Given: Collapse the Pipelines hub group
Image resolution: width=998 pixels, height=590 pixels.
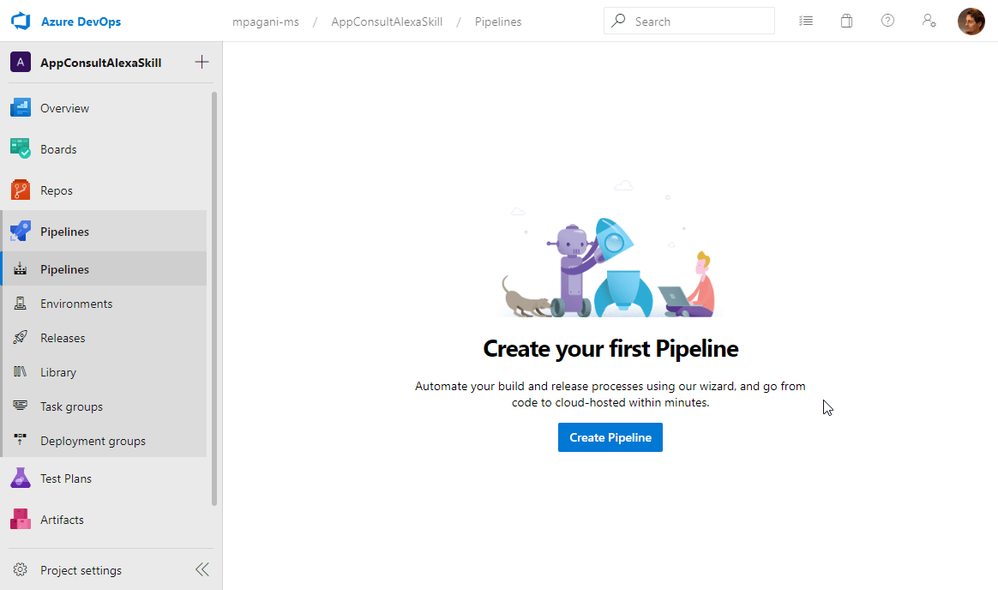Looking at the screenshot, I should click(x=105, y=232).
